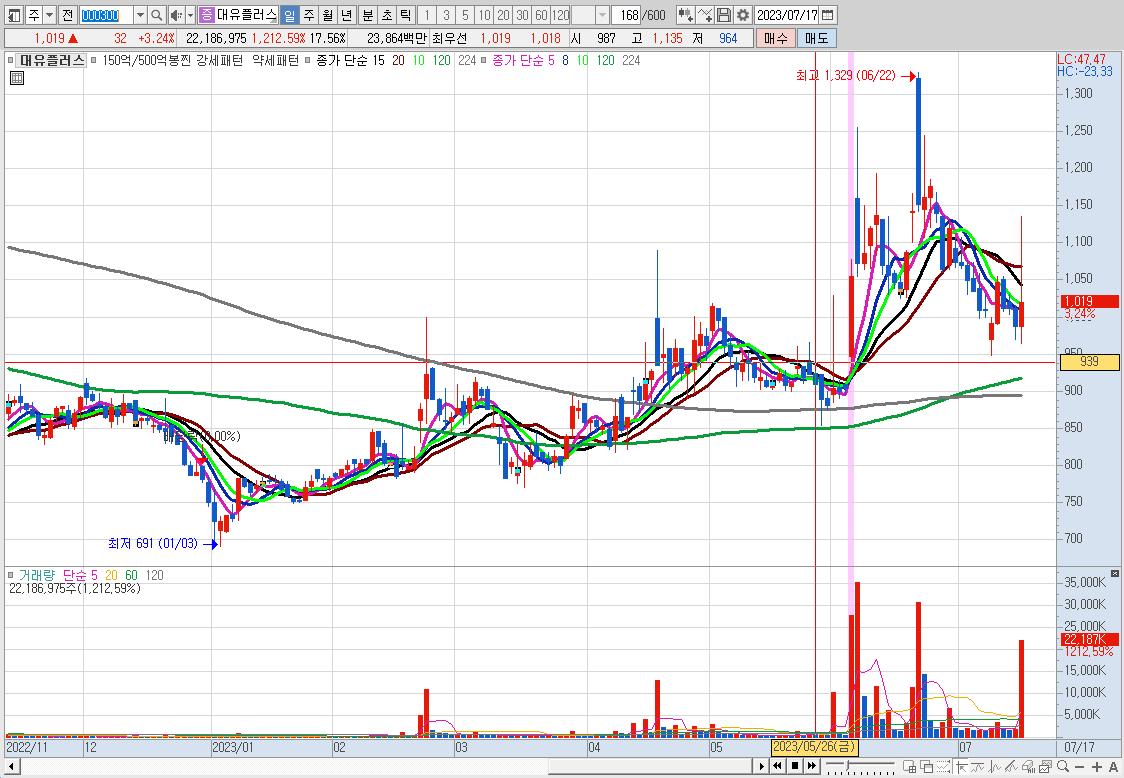This screenshot has width=1124, height=778.
Task: Click the add indicator line icon
Action: [x=705, y=14]
